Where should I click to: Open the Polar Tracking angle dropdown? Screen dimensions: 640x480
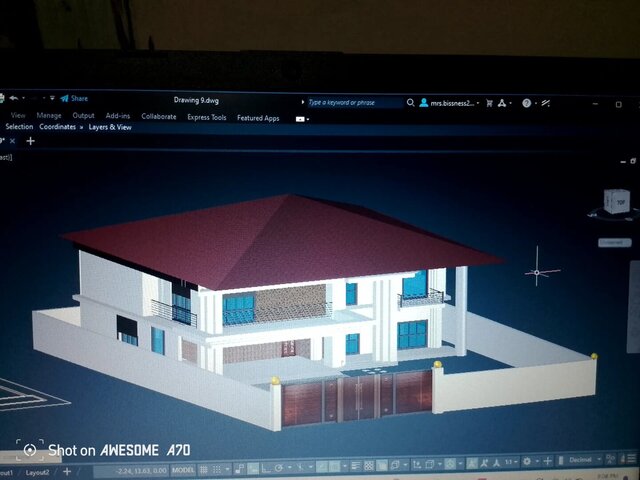[x=290, y=467]
